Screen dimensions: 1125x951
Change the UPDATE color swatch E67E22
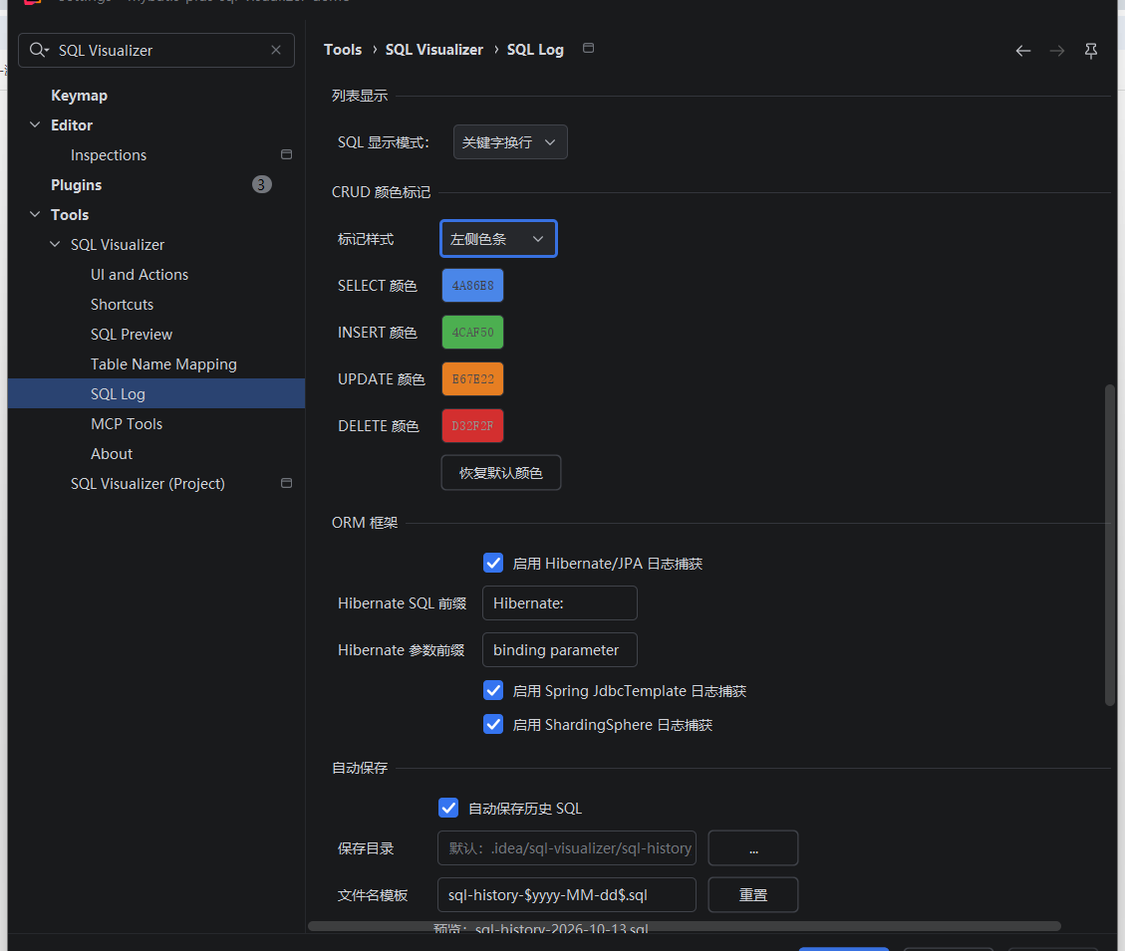pos(473,379)
